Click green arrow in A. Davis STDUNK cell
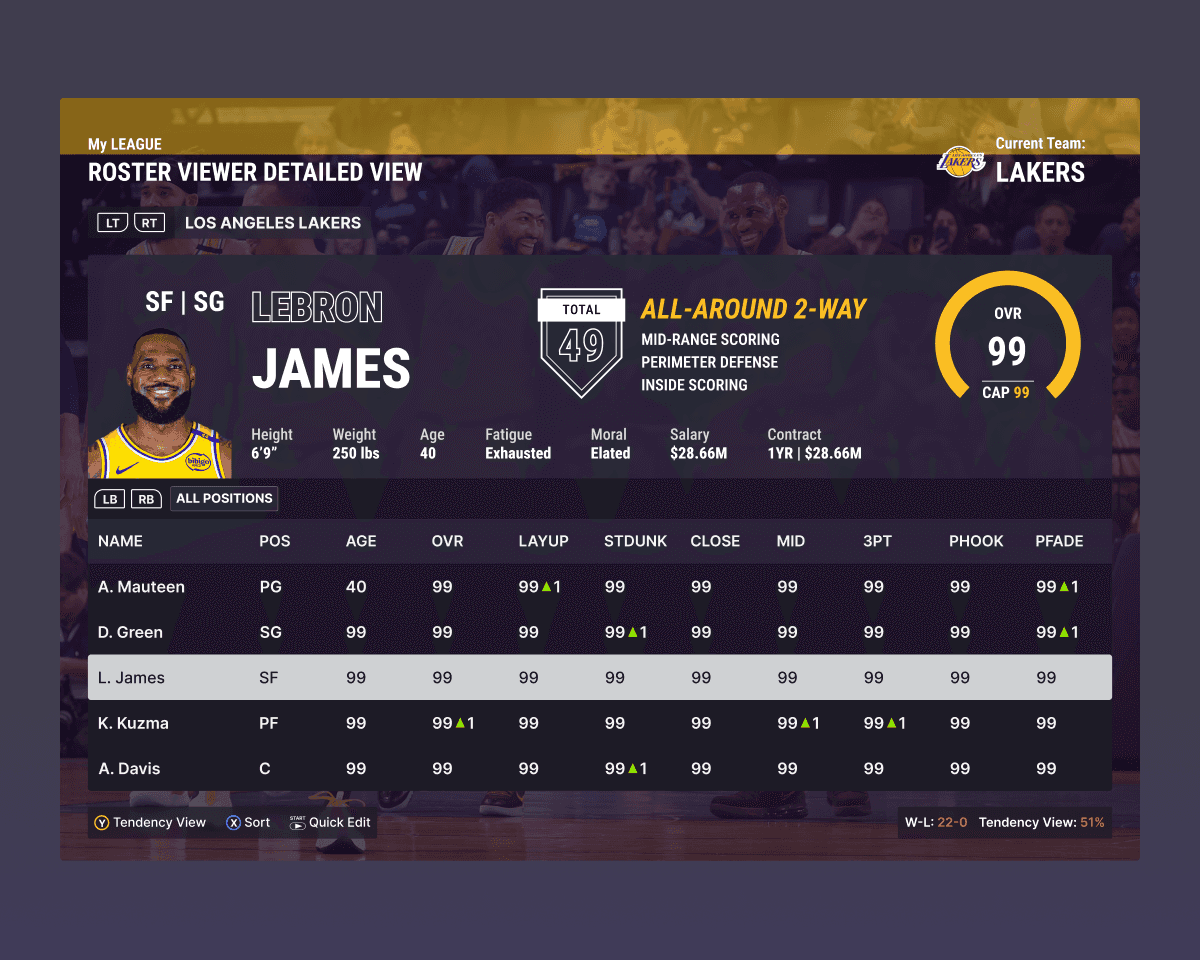The height and width of the screenshot is (960, 1200). (633, 768)
